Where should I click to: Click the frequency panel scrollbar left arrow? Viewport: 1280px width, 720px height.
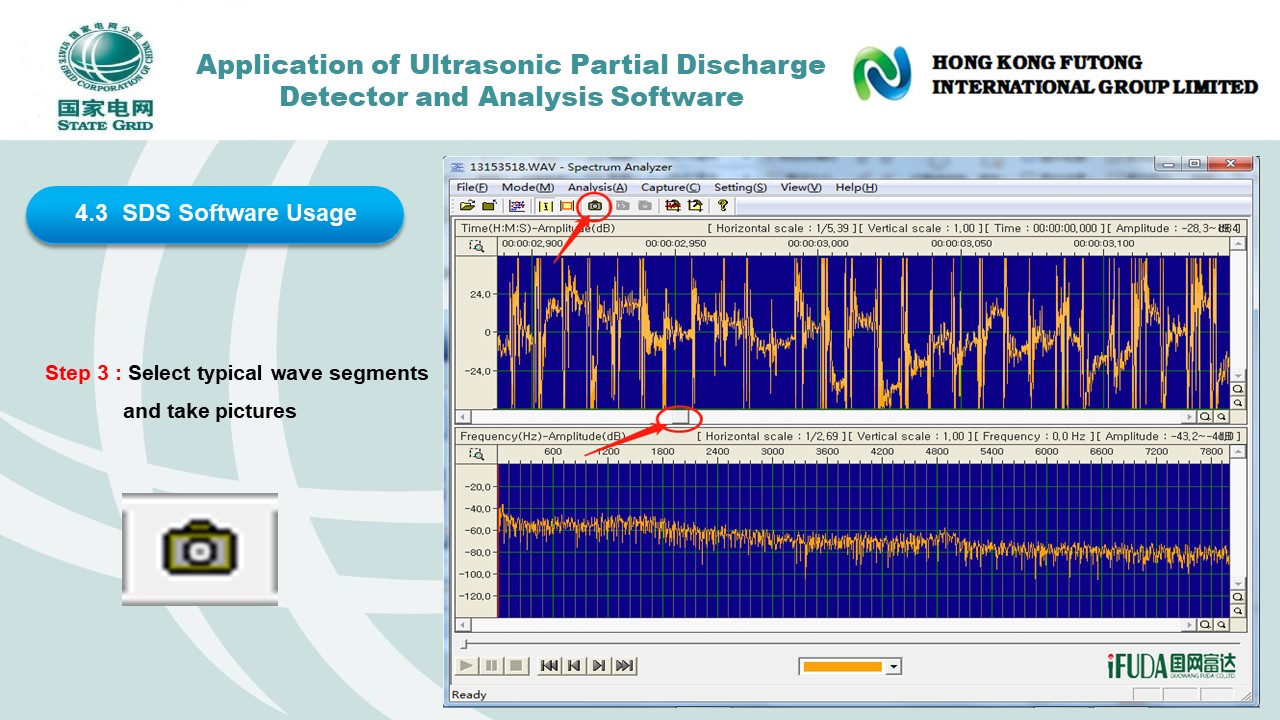click(x=462, y=625)
